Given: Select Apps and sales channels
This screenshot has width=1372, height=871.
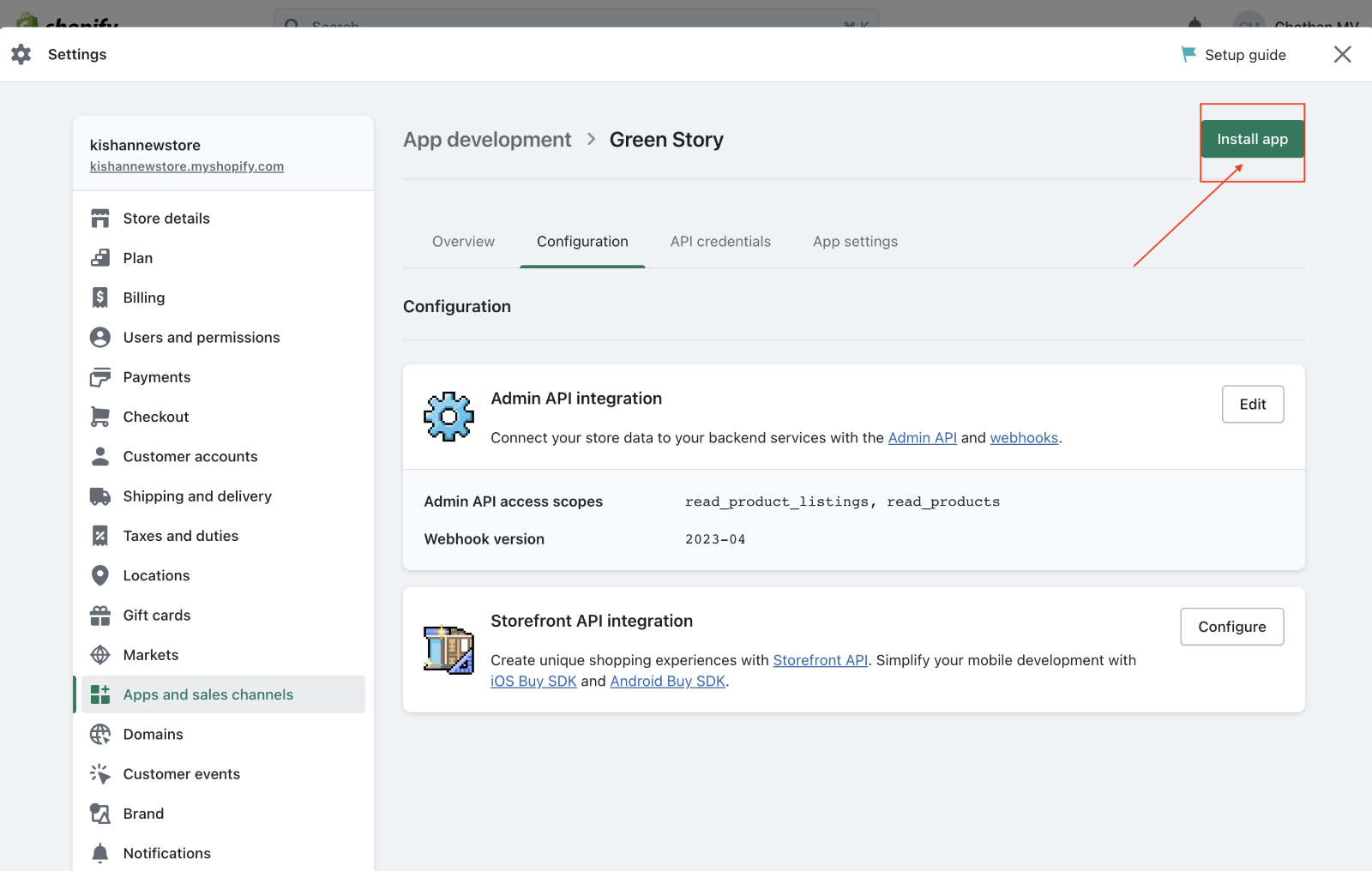Looking at the screenshot, I should tap(223, 694).
